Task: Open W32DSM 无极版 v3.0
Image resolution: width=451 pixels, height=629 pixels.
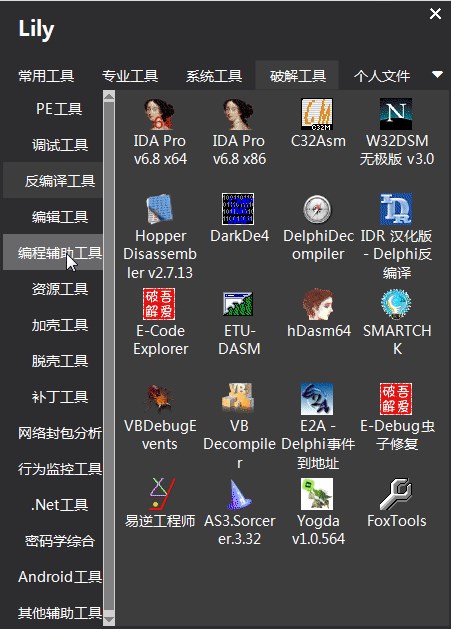Action: (x=396, y=132)
